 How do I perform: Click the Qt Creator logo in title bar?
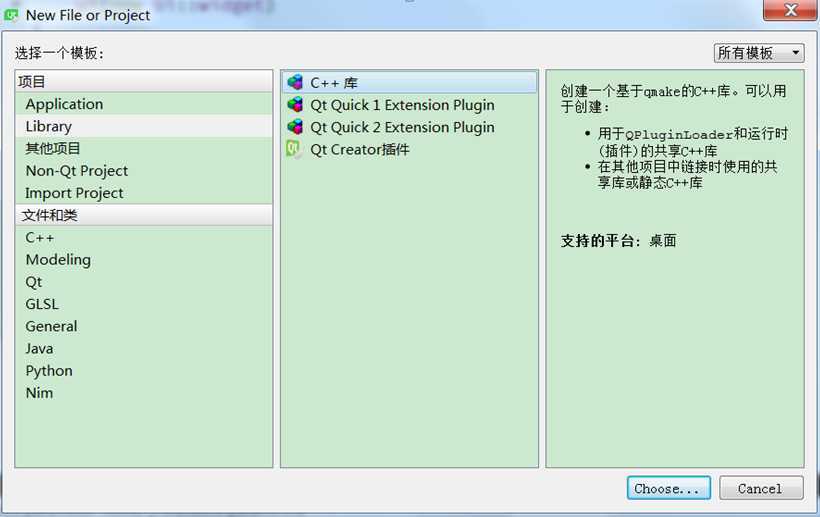pos(11,15)
